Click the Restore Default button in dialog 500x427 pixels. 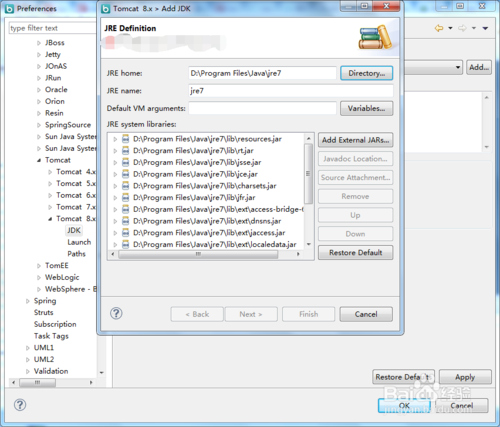pos(355,253)
